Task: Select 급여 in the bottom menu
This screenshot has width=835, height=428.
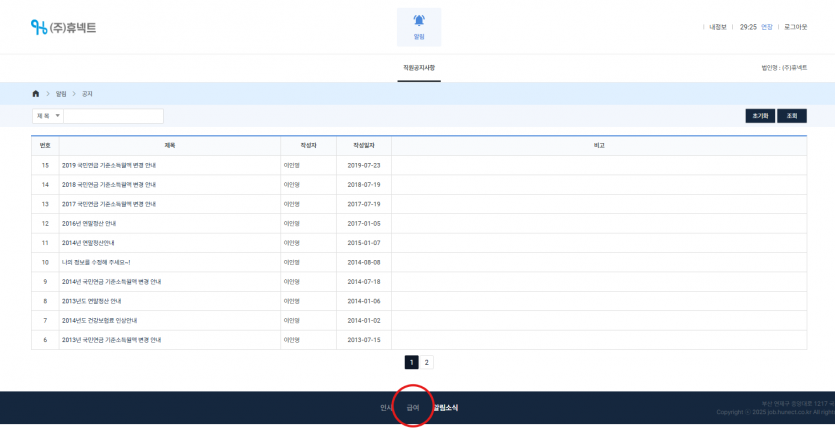Action: [413, 408]
